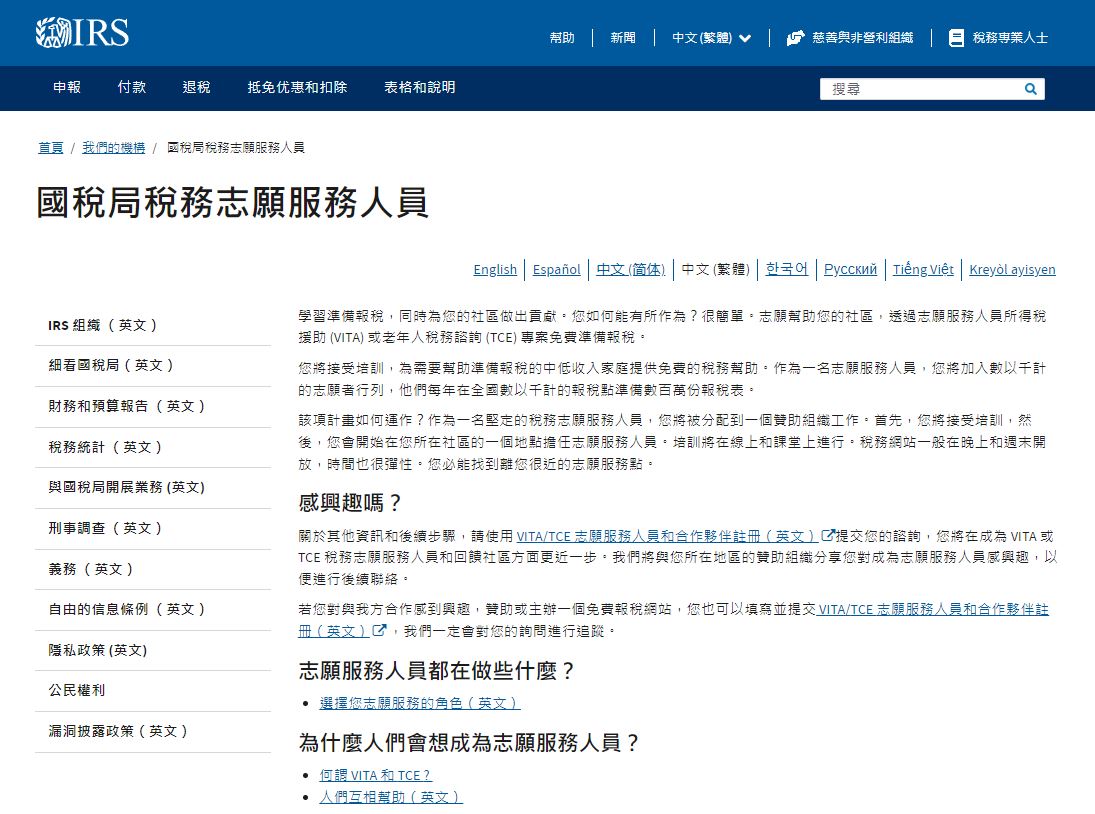
Task: Open the 退稅 menu
Action: tap(196, 87)
